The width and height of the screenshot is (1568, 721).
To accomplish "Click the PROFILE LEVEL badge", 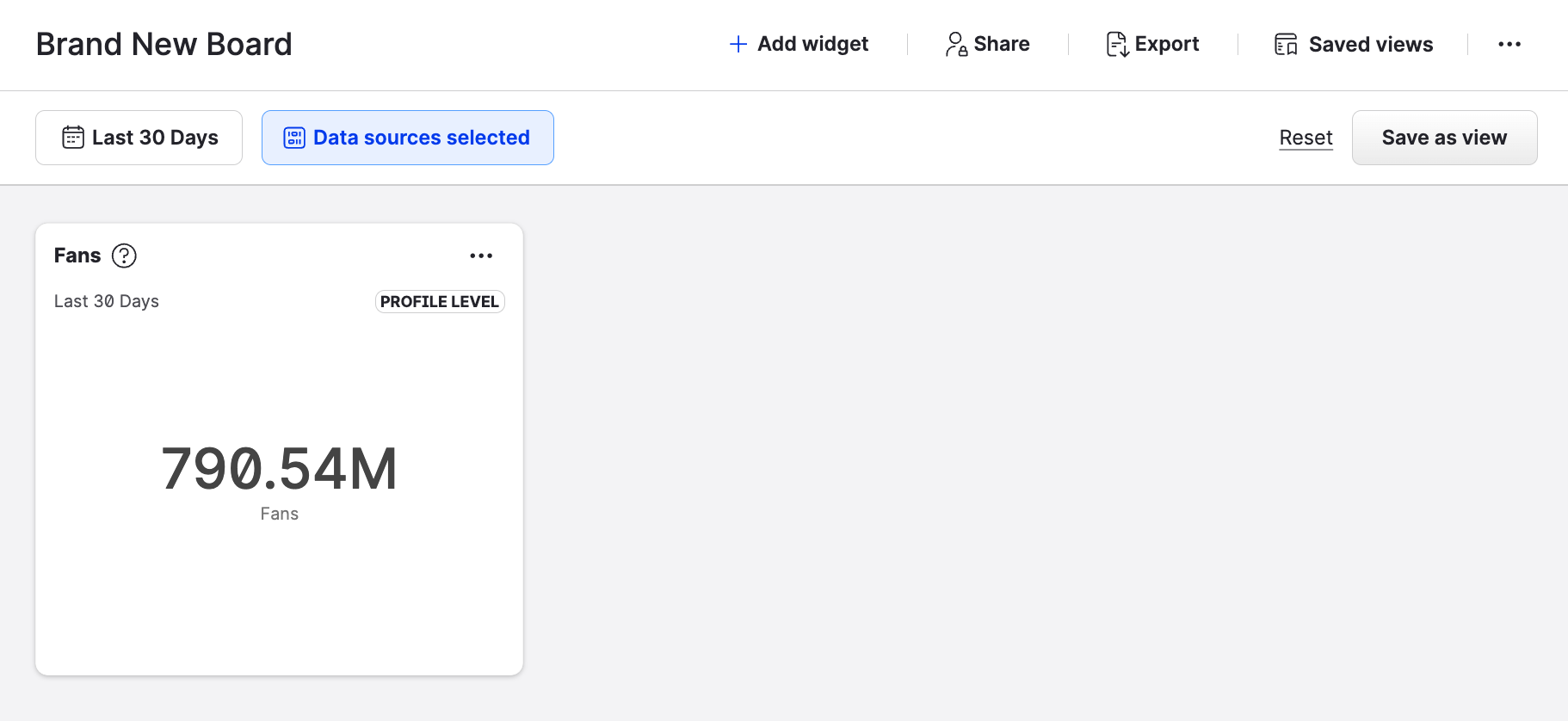I will coord(439,301).
